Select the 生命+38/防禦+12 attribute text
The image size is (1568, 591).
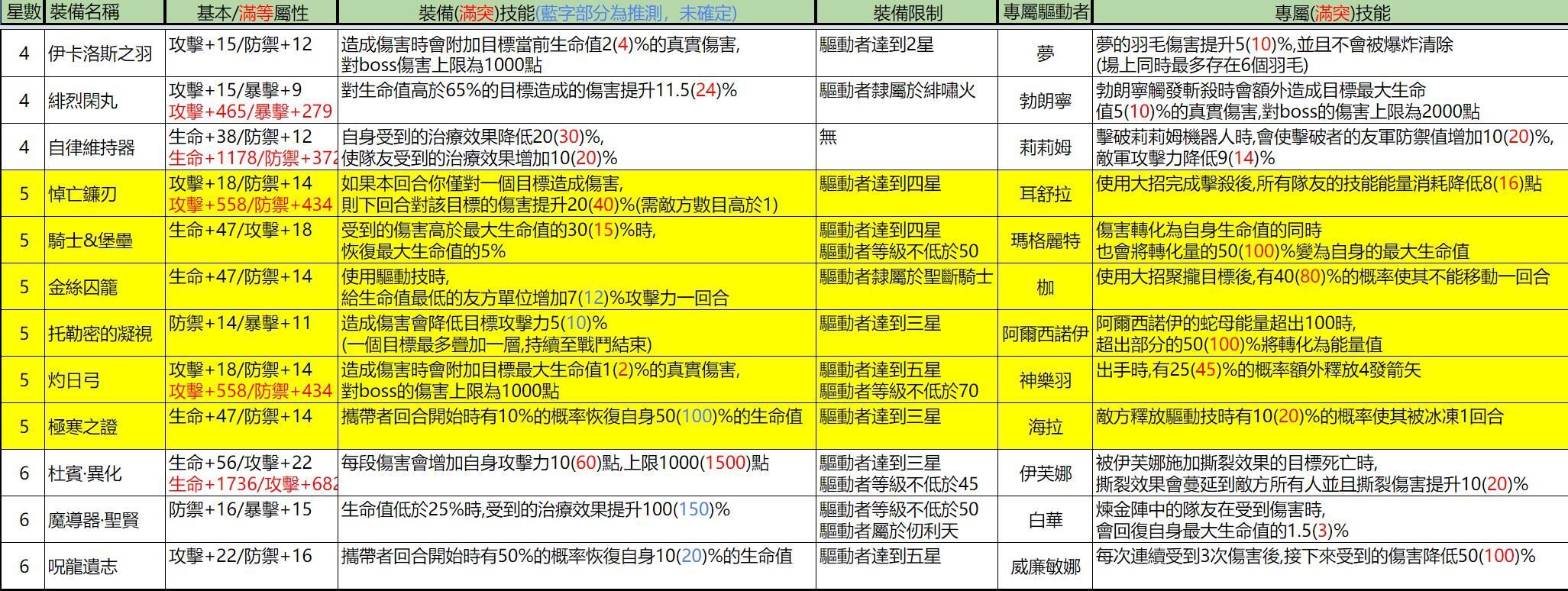pos(241,137)
